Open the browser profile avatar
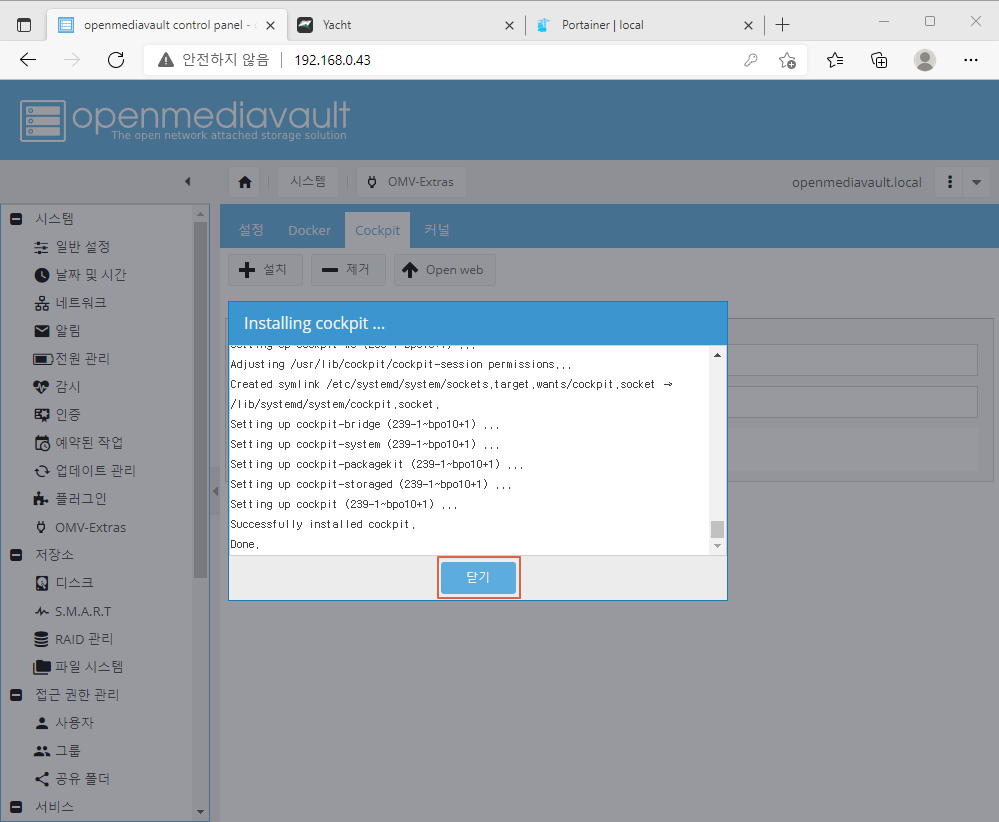Image resolution: width=999 pixels, height=822 pixels. 924,60
